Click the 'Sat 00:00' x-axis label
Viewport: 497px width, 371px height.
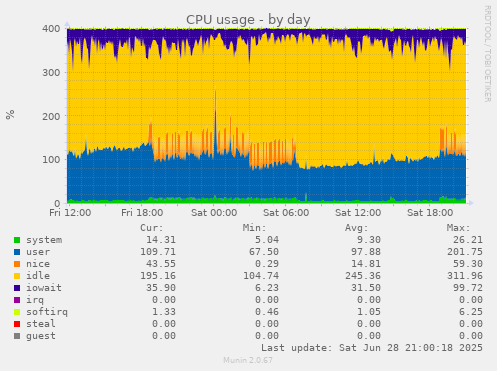point(214,213)
